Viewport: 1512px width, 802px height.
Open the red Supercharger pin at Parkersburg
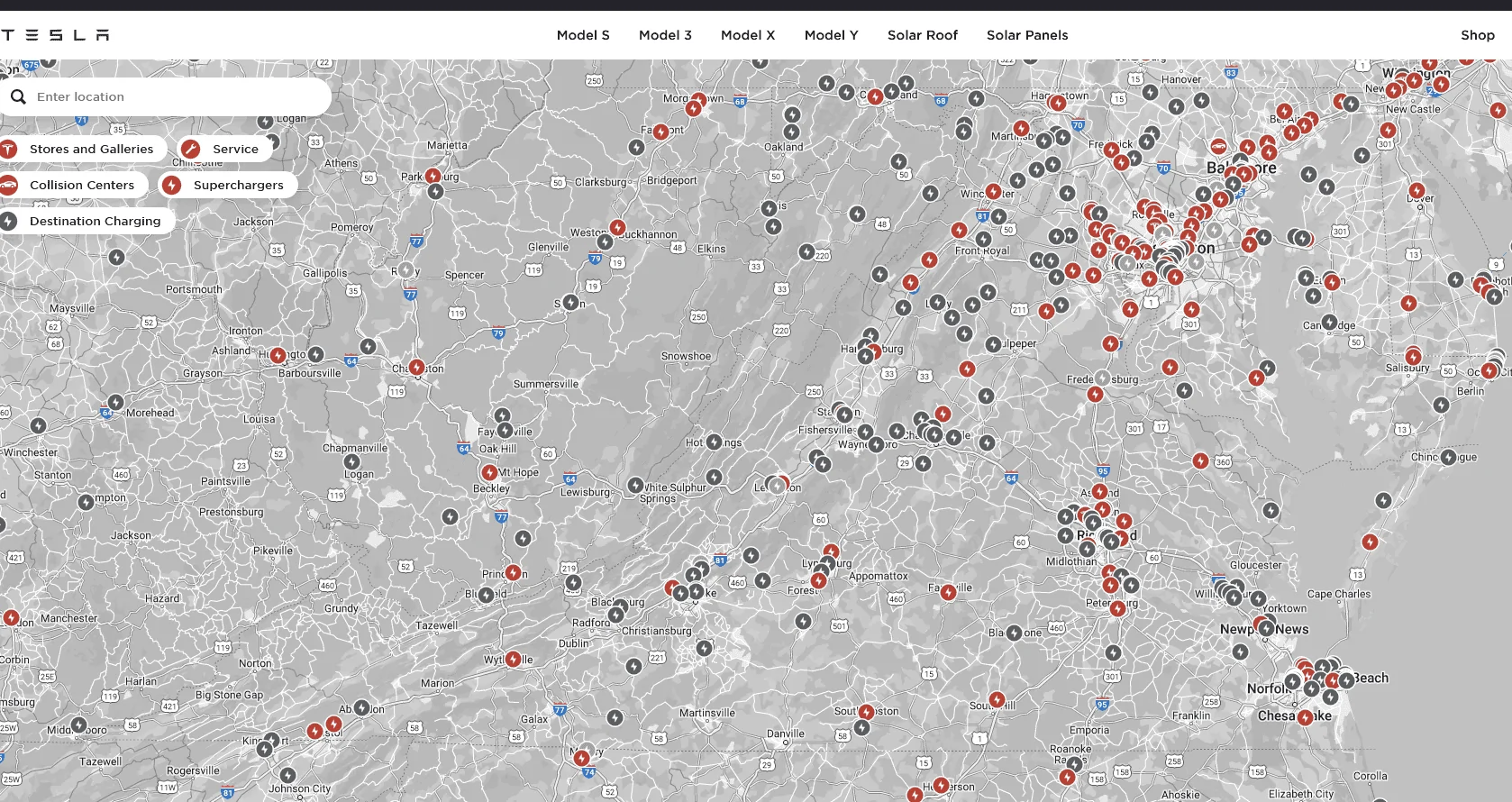tap(433, 176)
